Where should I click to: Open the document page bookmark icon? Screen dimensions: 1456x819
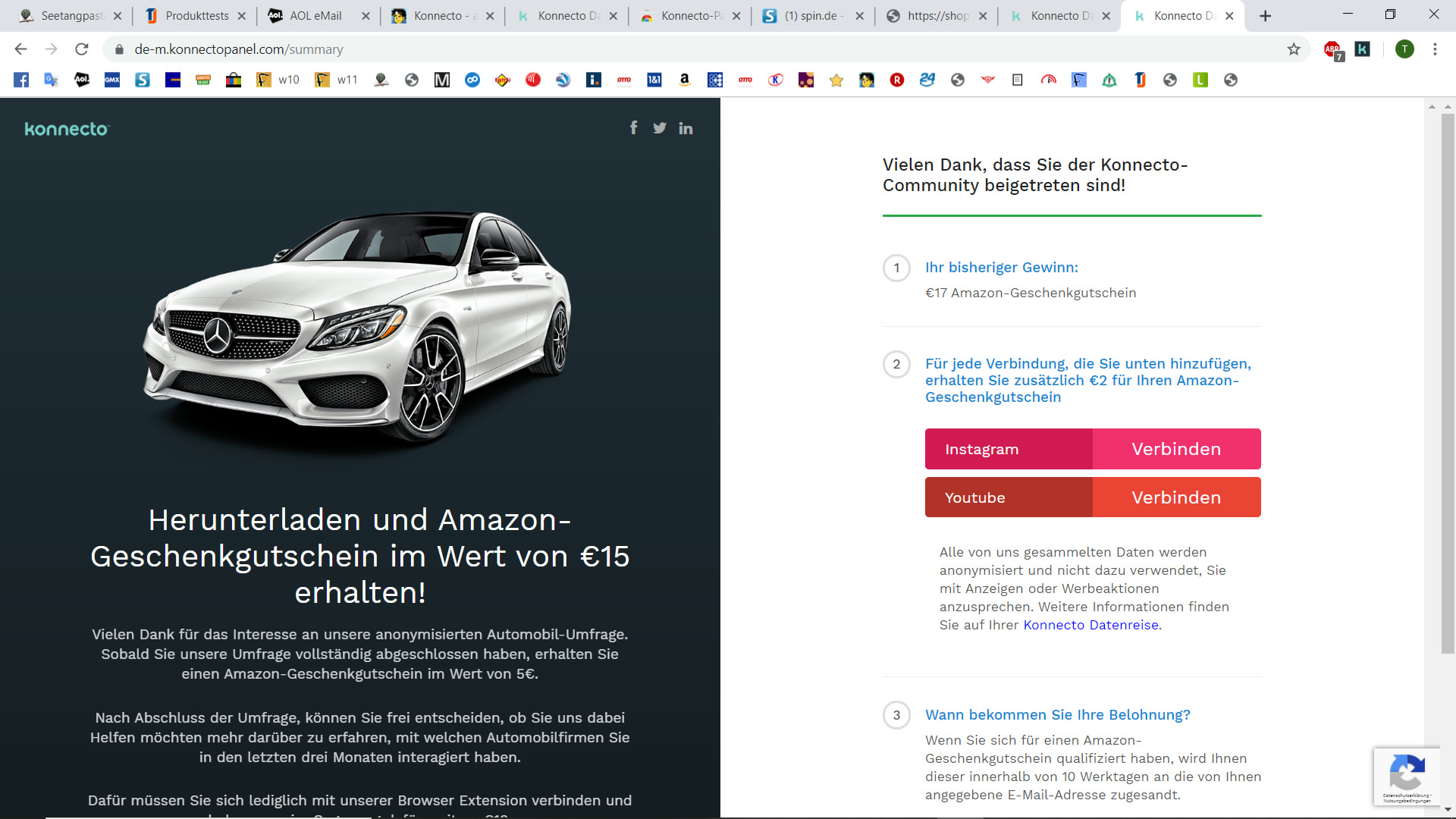1018,80
